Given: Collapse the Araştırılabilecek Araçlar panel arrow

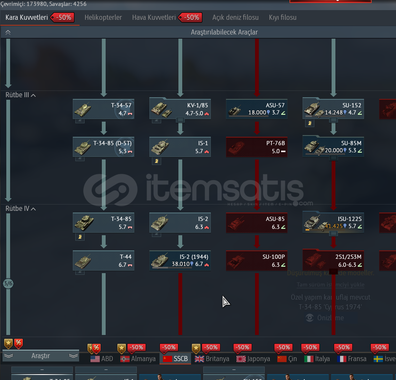Looking at the screenshot, I should (x=8, y=32).
